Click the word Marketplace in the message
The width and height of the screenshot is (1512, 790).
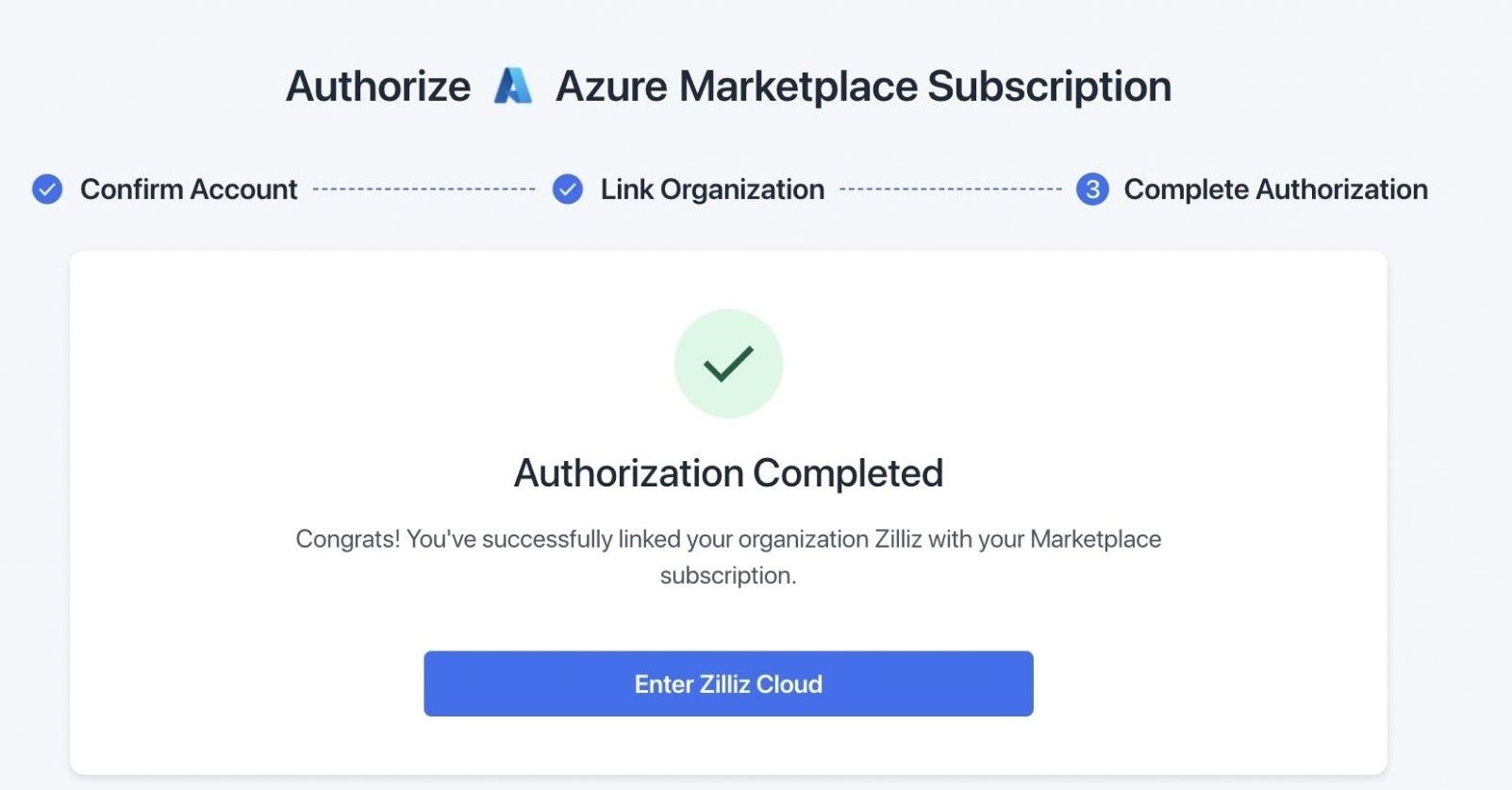tap(1095, 539)
